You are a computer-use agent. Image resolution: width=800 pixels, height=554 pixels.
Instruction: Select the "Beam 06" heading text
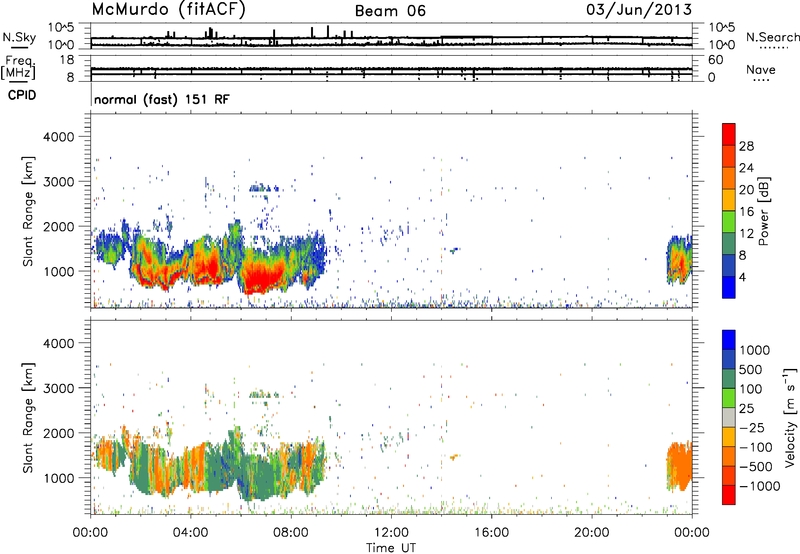pyautogui.click(x=390, y=11)
